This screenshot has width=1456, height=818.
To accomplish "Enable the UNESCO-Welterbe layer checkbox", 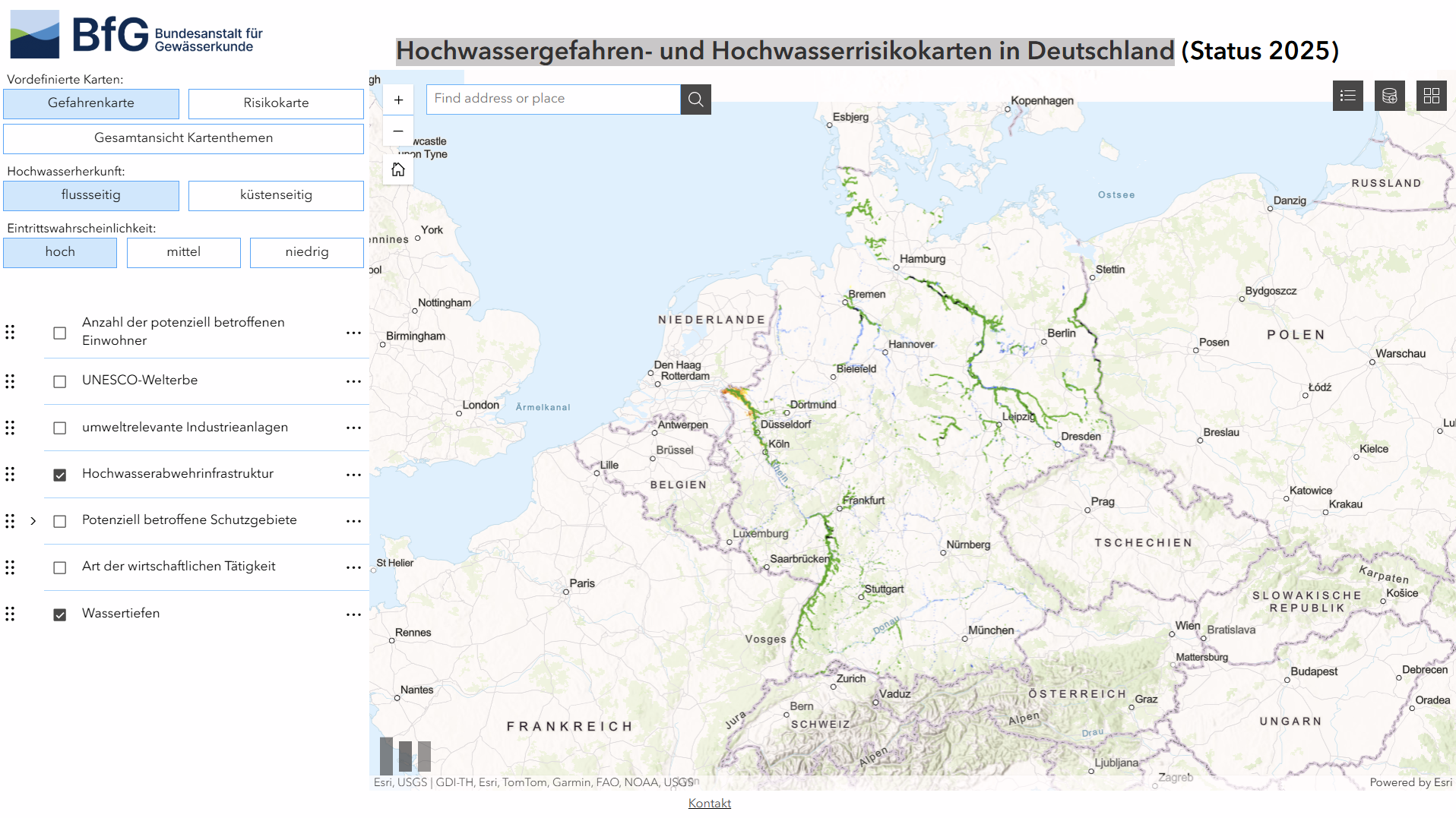I will pos(59,381).
